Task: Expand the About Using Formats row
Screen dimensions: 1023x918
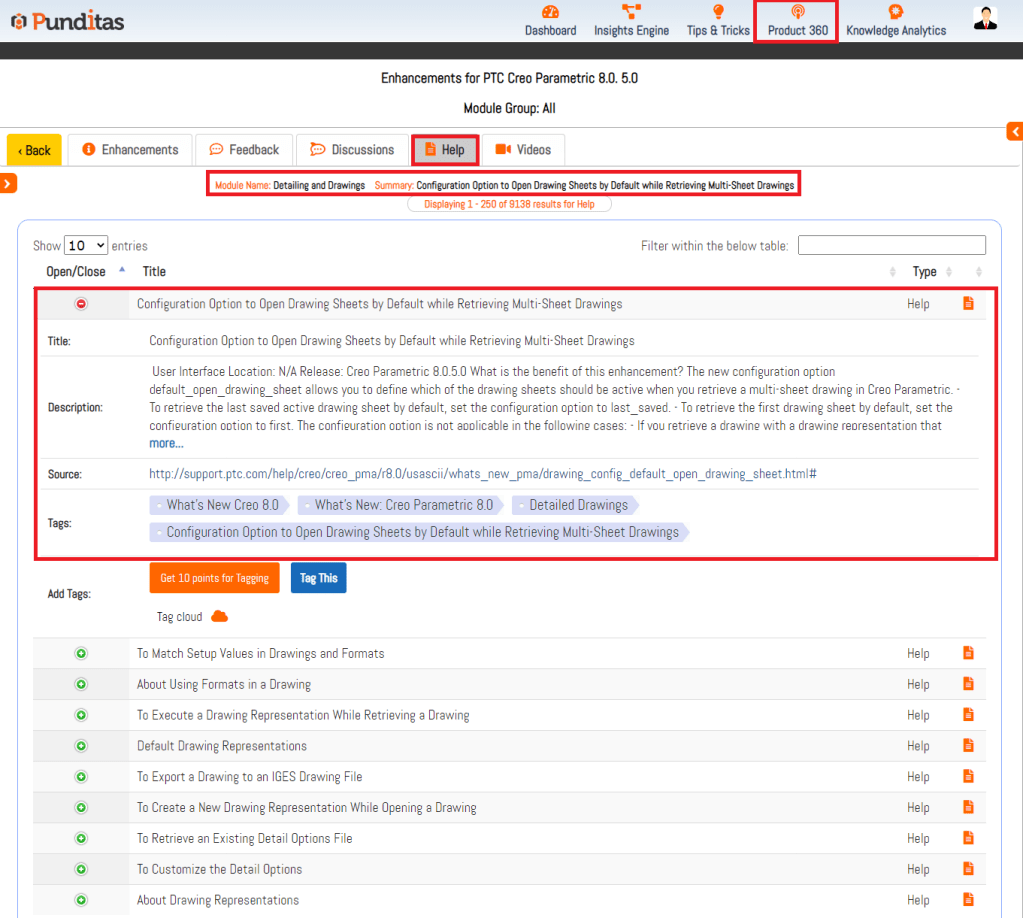Action: pyautogui.click(x=82, y=684)
